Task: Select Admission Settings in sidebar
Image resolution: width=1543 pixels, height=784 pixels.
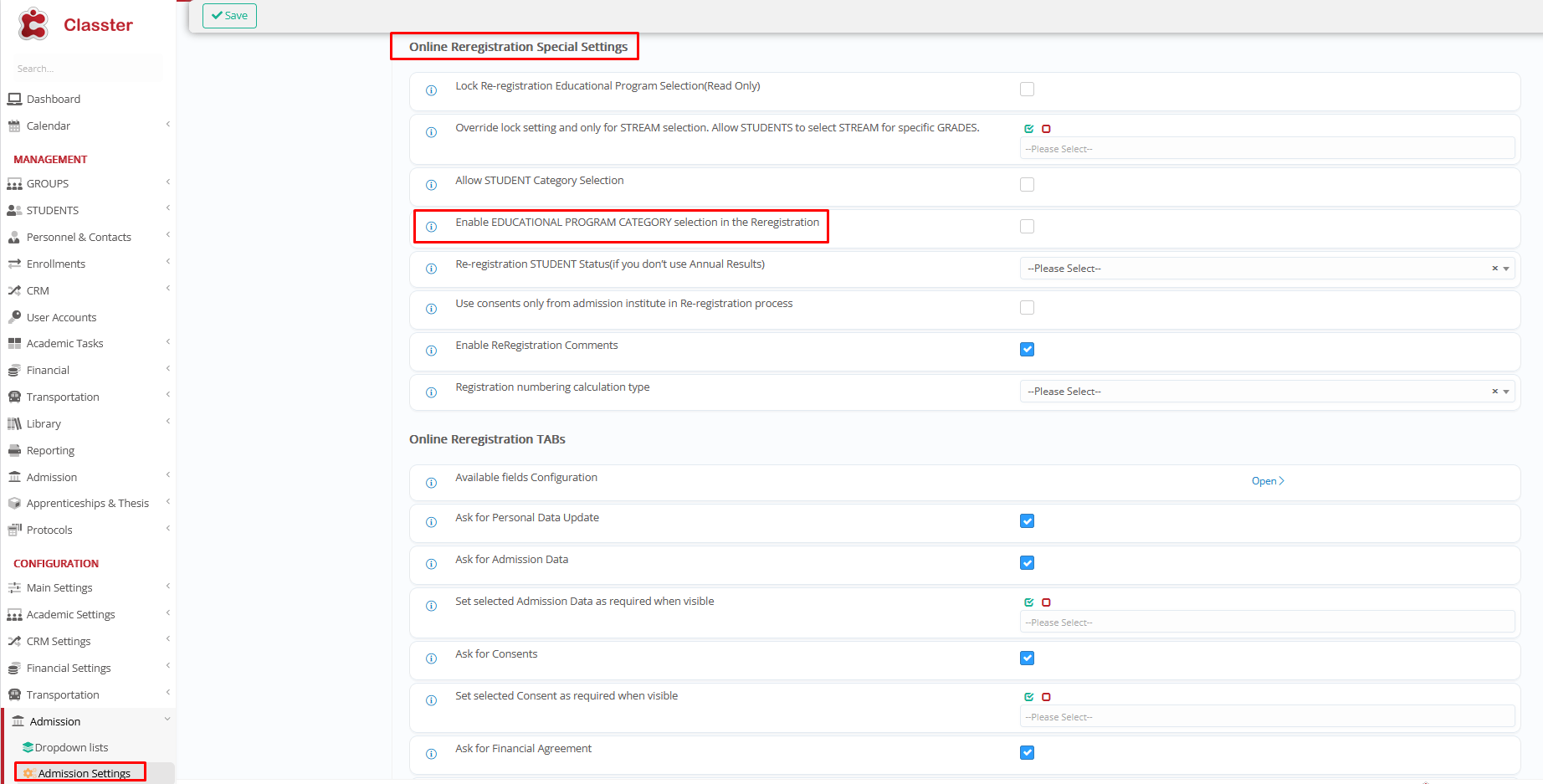Action: pyautogui.click(x=84, y=773)
